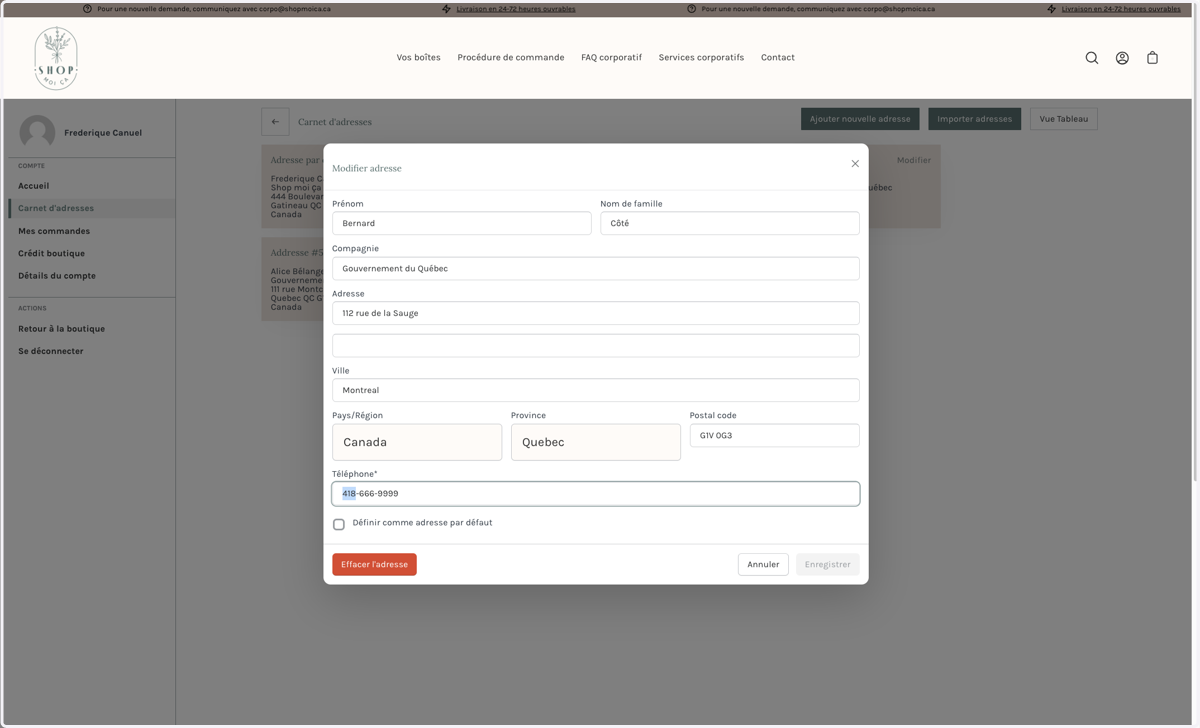Open the Province Quebec dropdown
The height and width of the screenshot is (728, 1200).
point(596,442)
